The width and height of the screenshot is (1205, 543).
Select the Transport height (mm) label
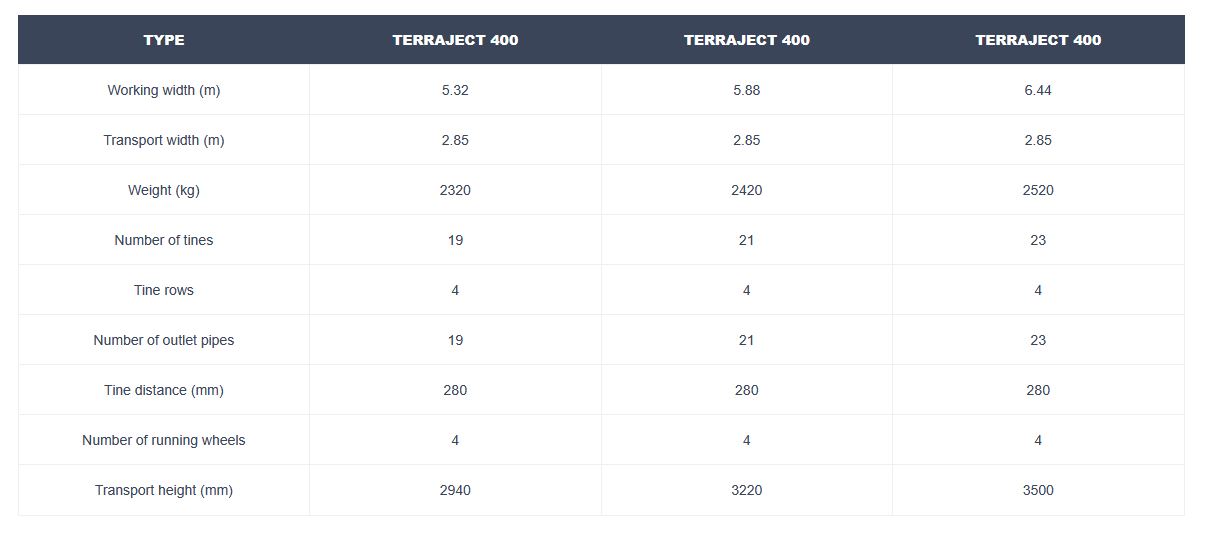(164, 490)
